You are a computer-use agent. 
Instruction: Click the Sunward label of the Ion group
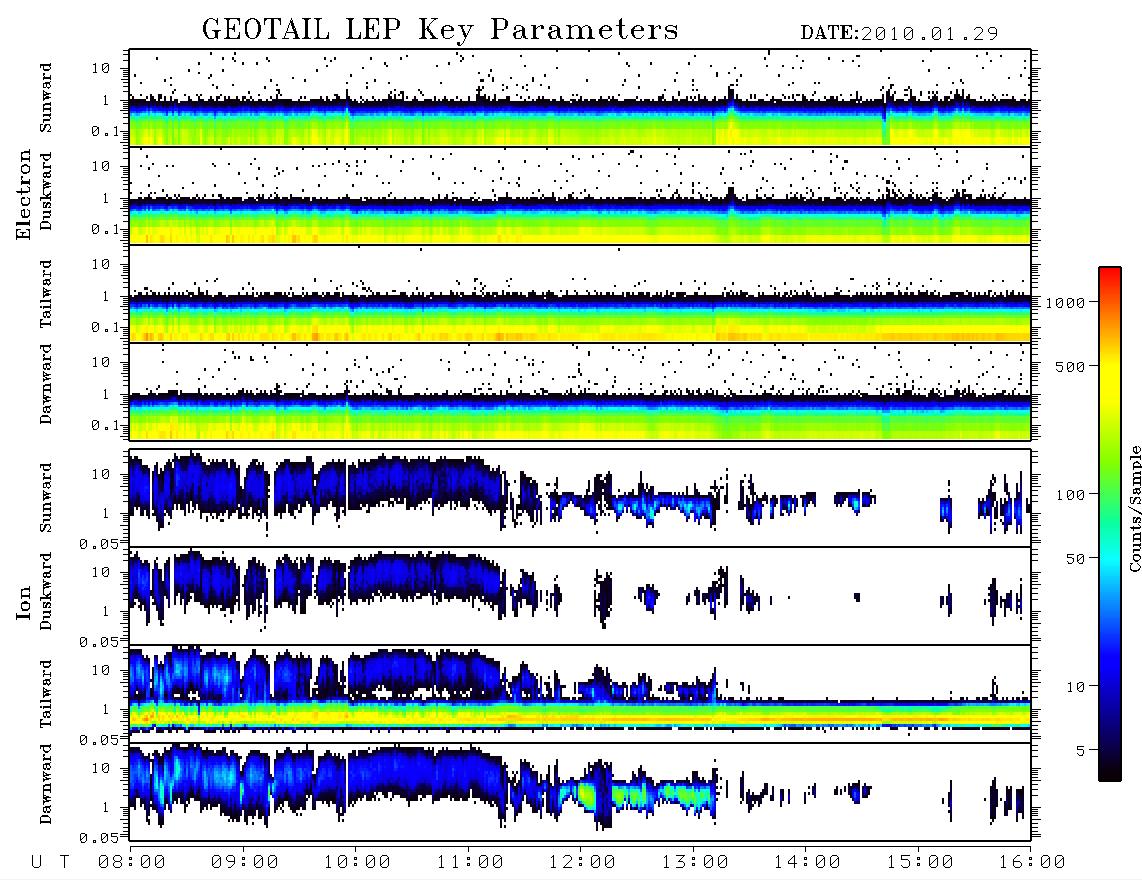pyautogui.click(x=46, y=498)
